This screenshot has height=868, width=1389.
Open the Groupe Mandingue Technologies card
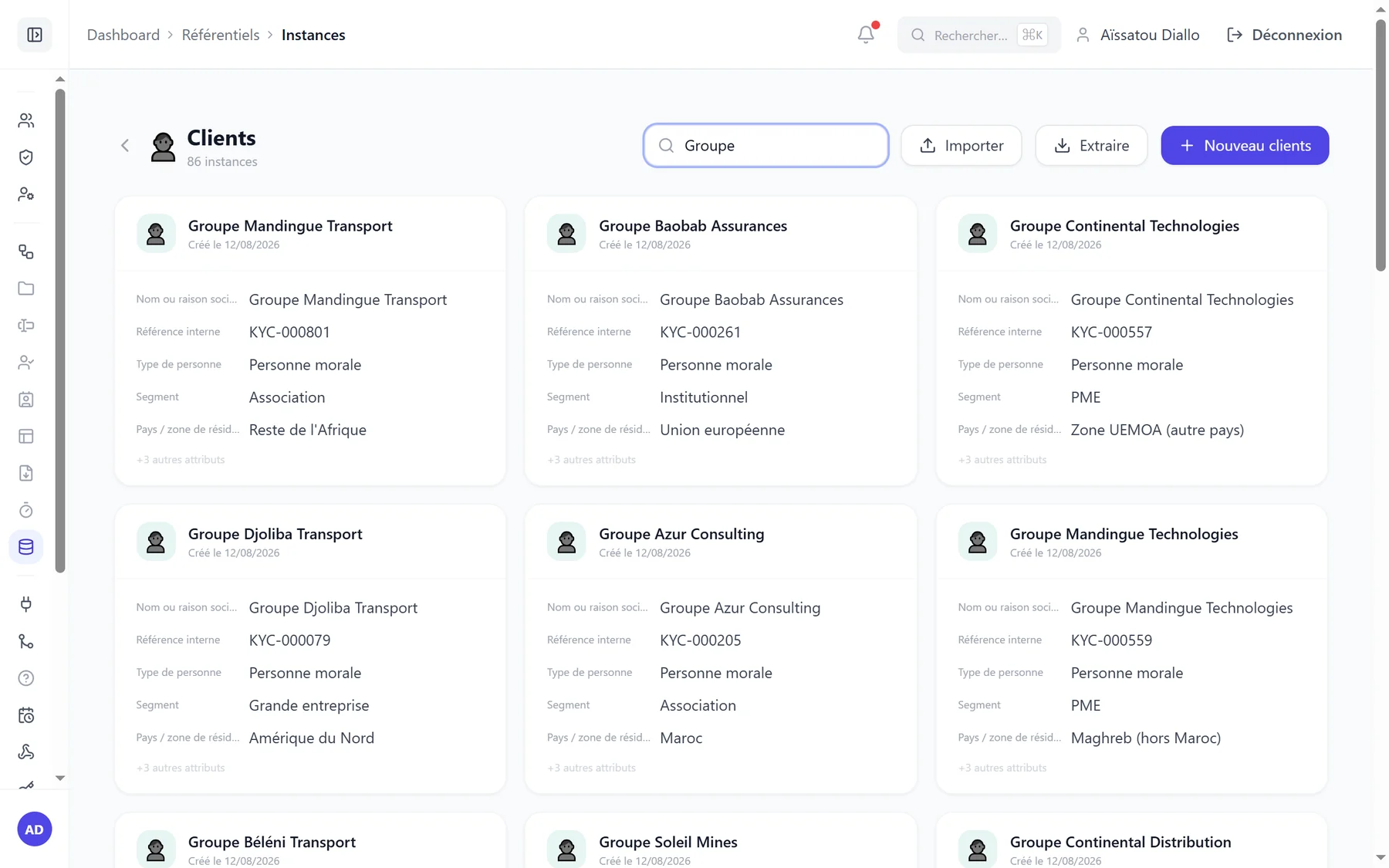(x=1132, y=649)
